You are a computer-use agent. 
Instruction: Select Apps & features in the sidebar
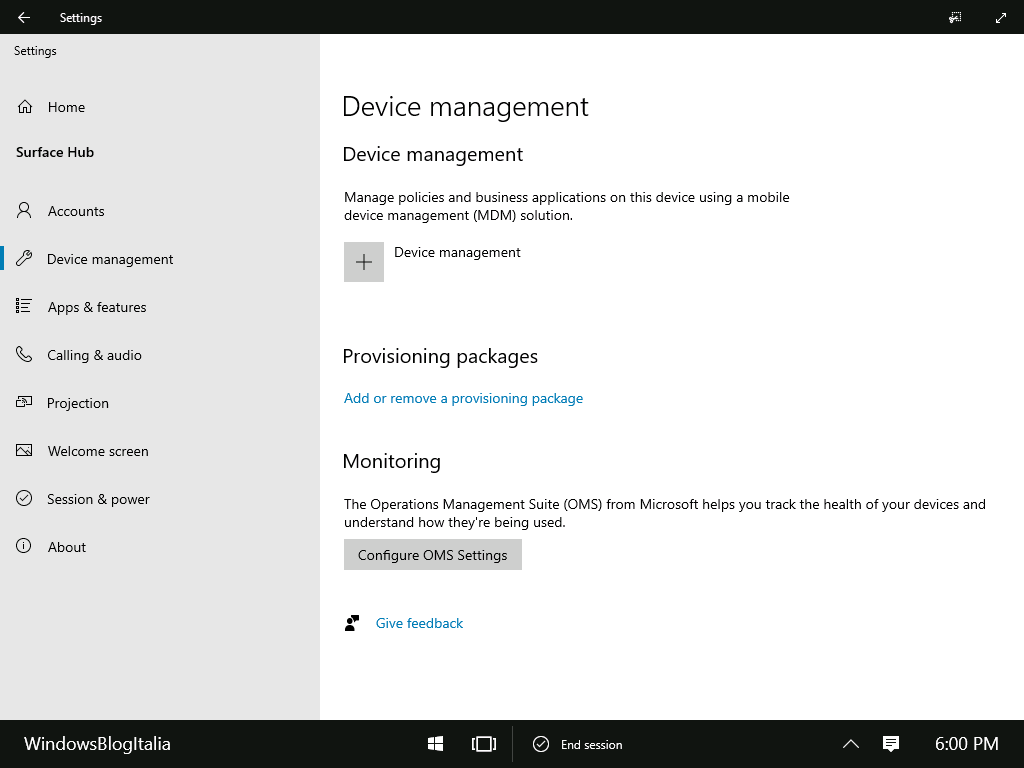160,307
